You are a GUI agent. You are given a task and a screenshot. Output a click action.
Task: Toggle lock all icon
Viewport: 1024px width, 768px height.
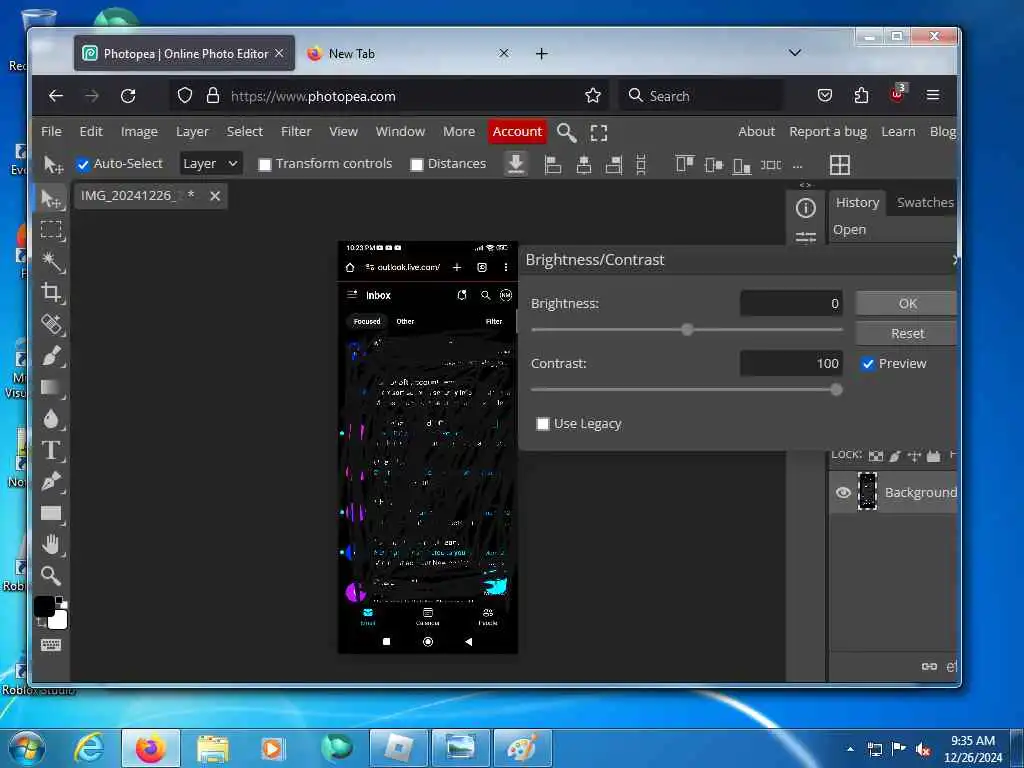(x=933, y=455)
